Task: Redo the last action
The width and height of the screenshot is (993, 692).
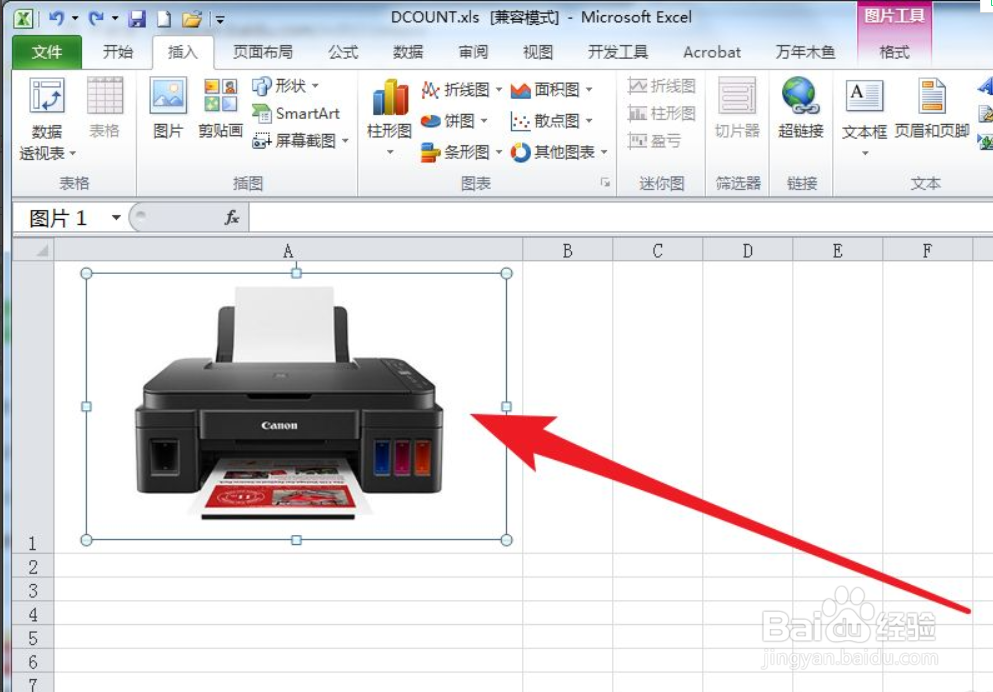Action: tap(96, 18)
